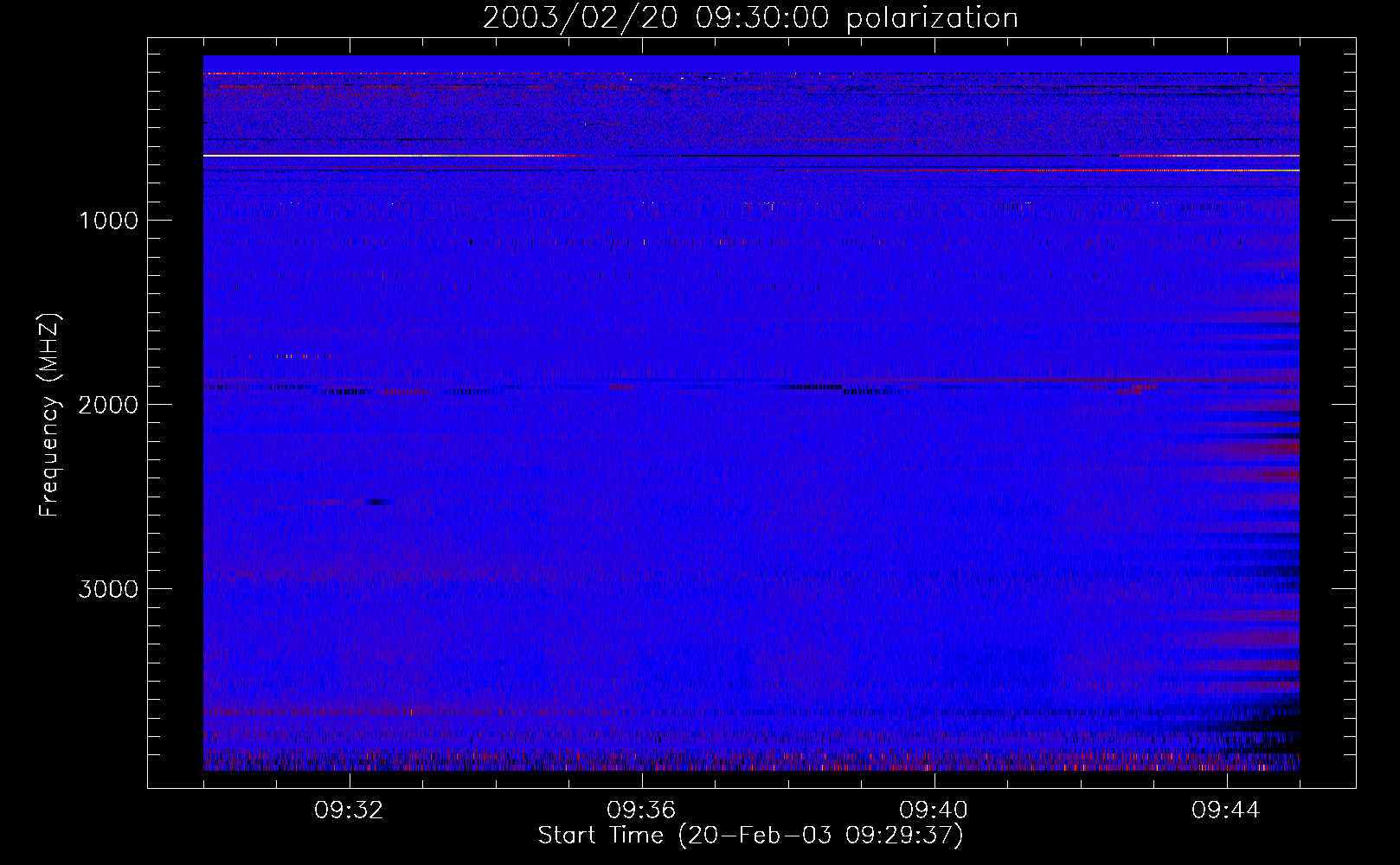Click the 3000 frequency tick label
The image size is (1400, 865).
pos(108,589)
